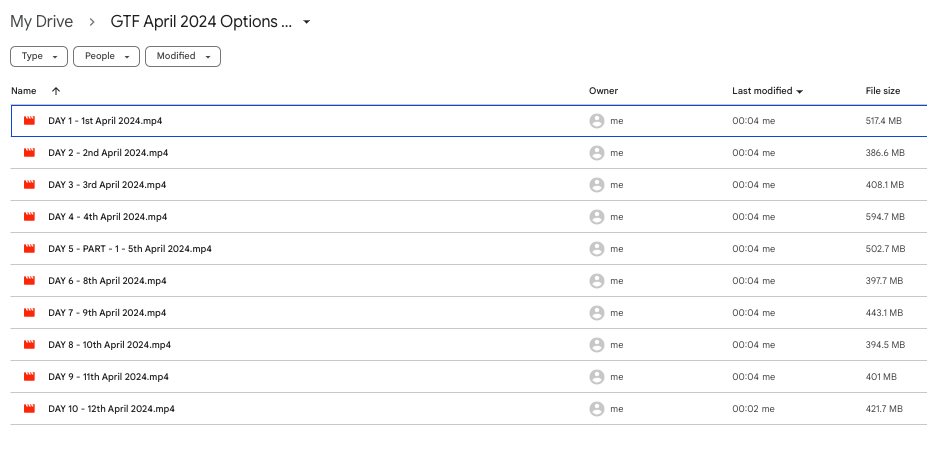Click the Name sort direction arrow
Viewport: 927px width, 451px height.
[x=56, y=91]
